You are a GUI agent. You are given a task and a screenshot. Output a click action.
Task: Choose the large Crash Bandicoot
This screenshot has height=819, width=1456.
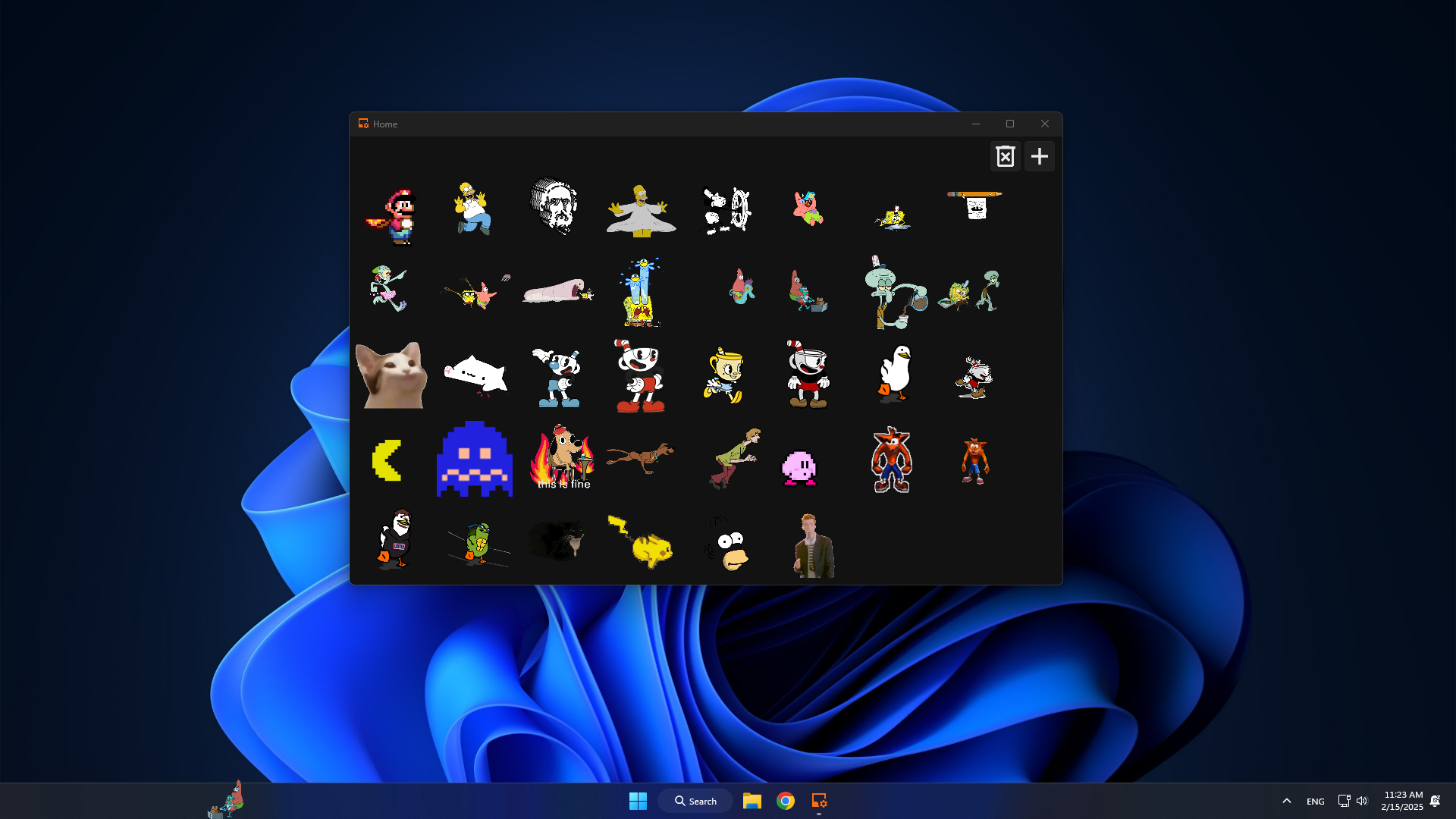pos(892,460)
